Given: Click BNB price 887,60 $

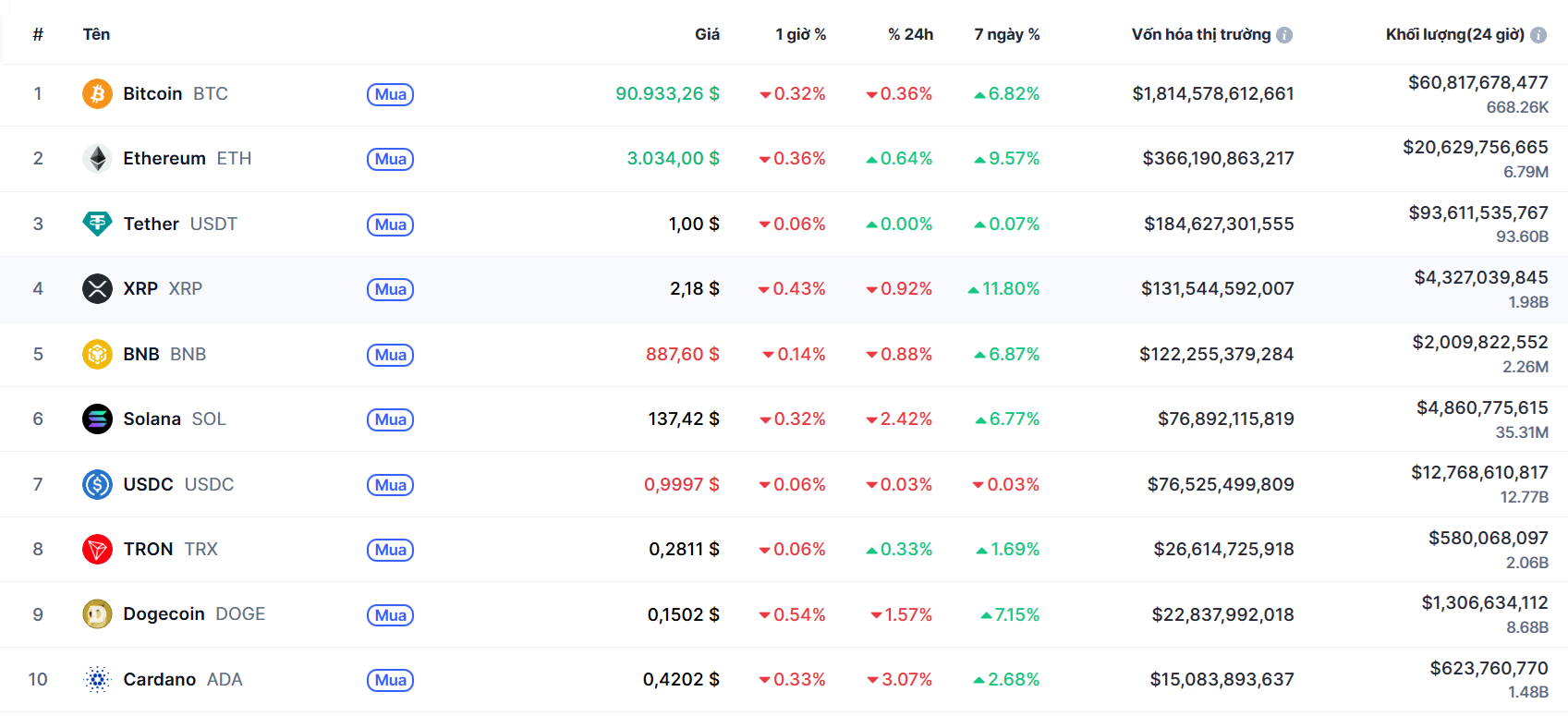Looking at the screenshot, I should tap(683, 354).
